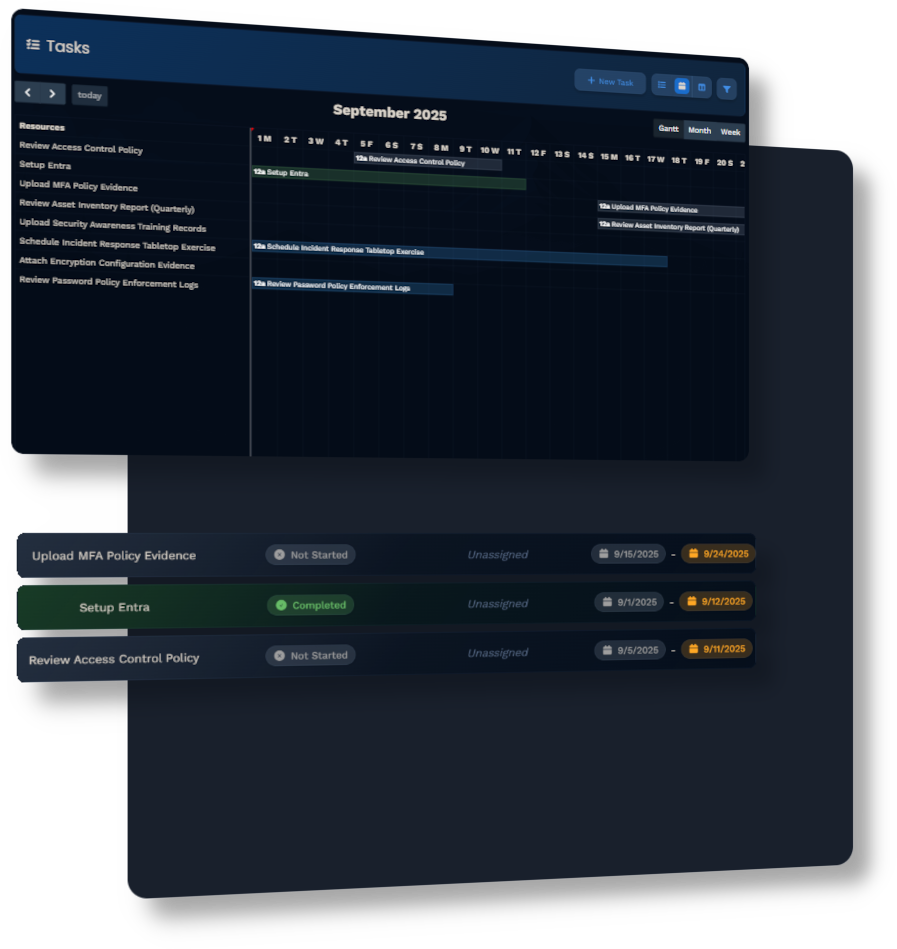Open Upload MFA Policy Evidence task card
Image resolution: width=897 pixels, height=949 pixels.
pyautogui.click(x=386, y=555)
